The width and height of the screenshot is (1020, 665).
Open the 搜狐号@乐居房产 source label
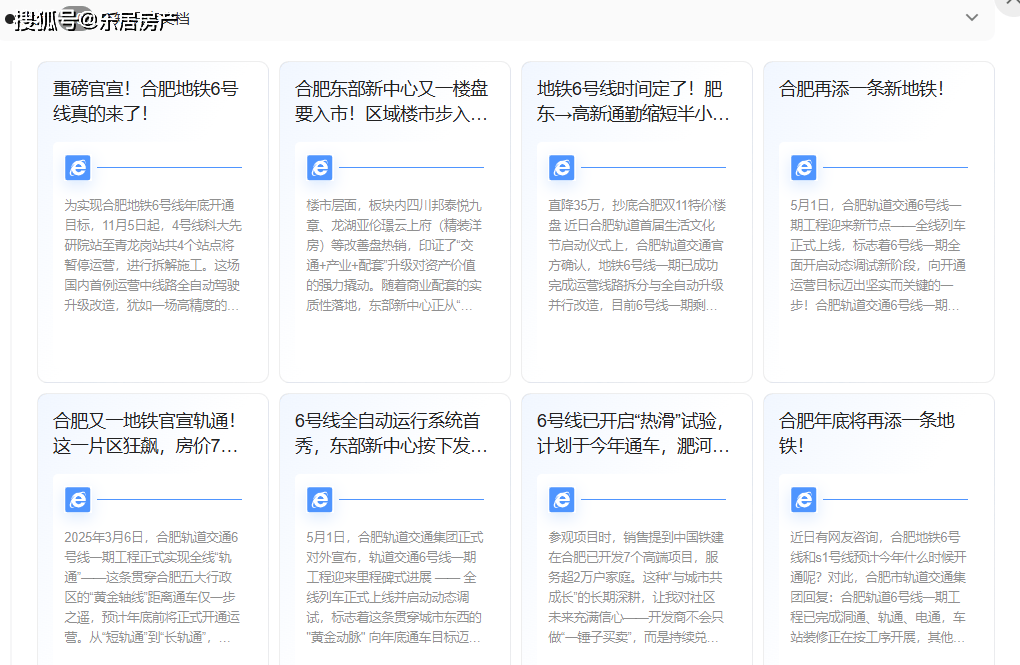(96, 21)
